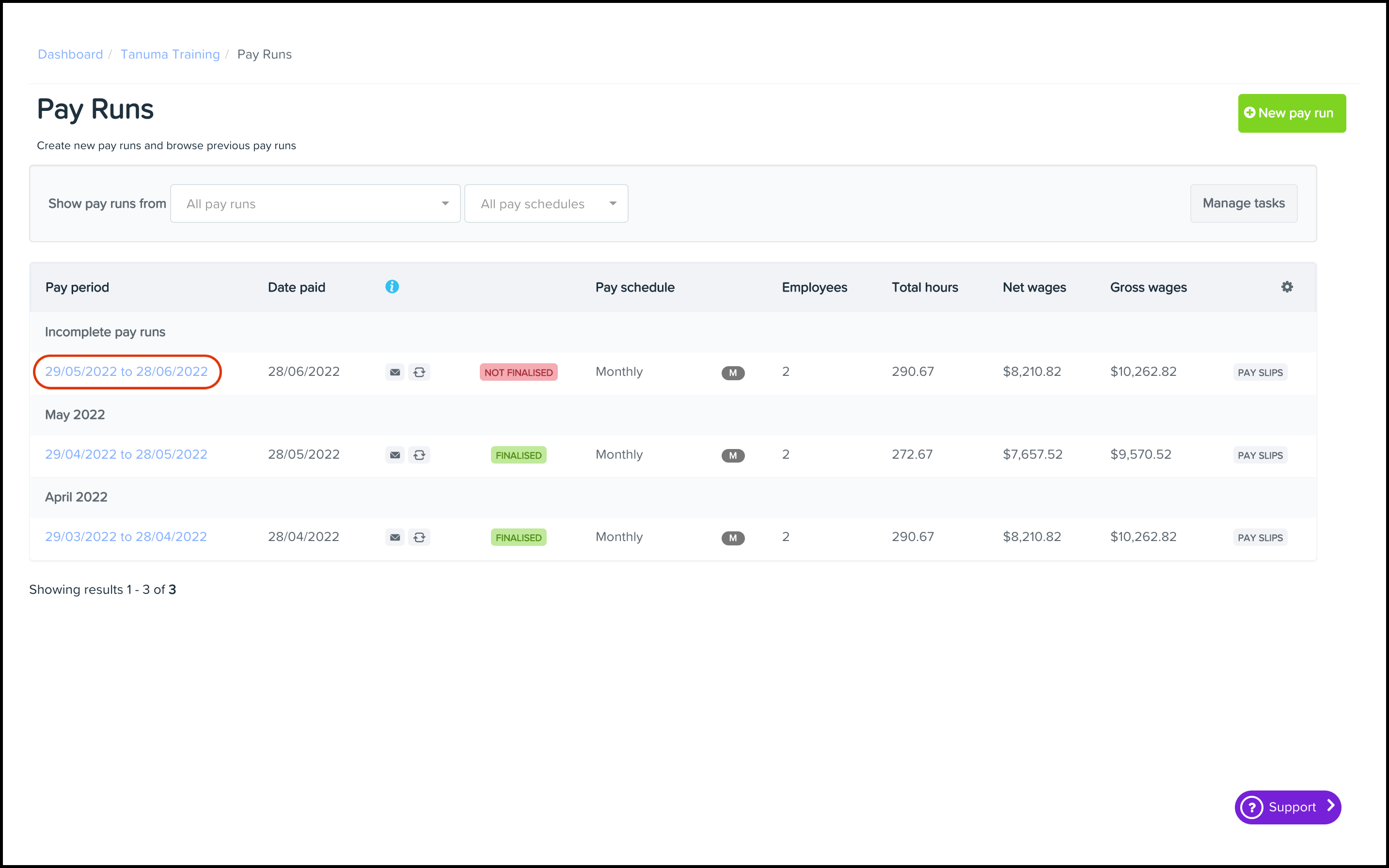Screen dimensions: 1389x868
Task: Expand the All pay schedules dropdown
Action: pos(546,203)
